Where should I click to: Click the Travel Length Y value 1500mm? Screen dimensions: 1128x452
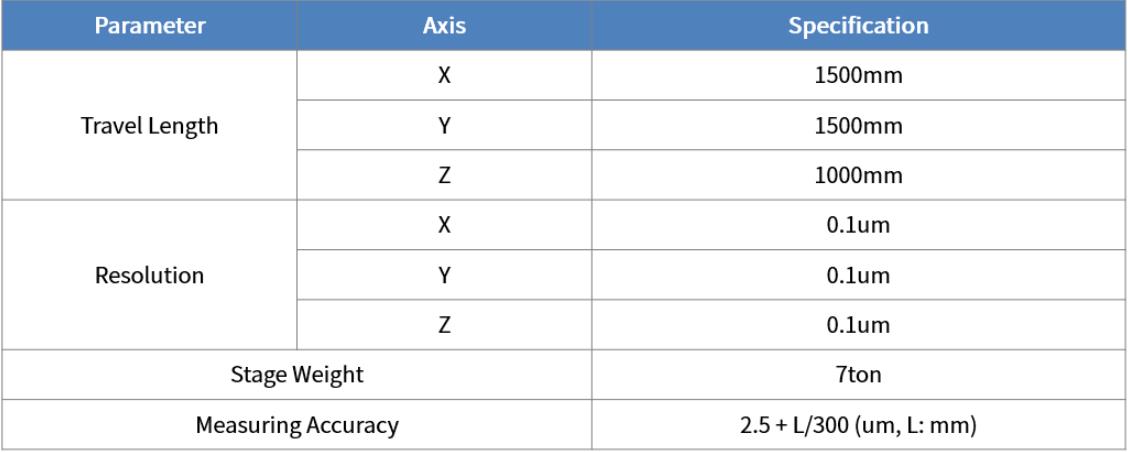point(858,126)
